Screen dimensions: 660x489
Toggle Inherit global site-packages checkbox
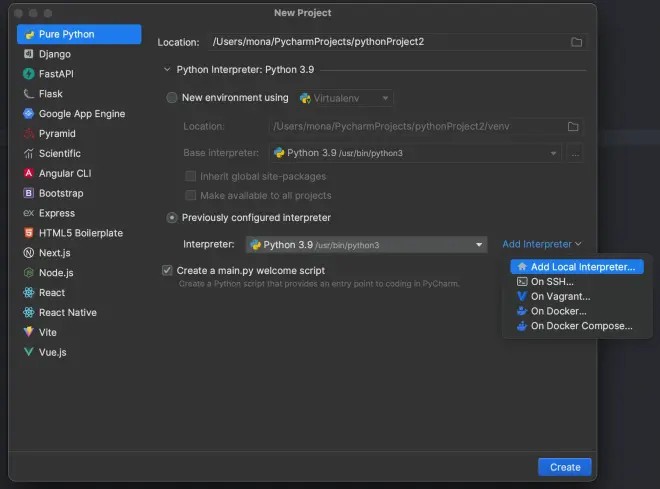[x=191, y=176]
